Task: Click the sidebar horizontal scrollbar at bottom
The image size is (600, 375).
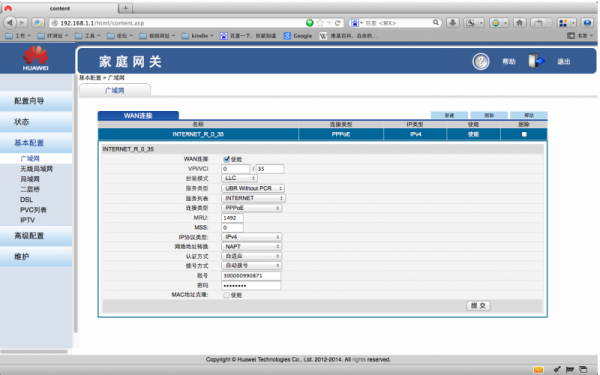Action: click(x=34, y=351)
